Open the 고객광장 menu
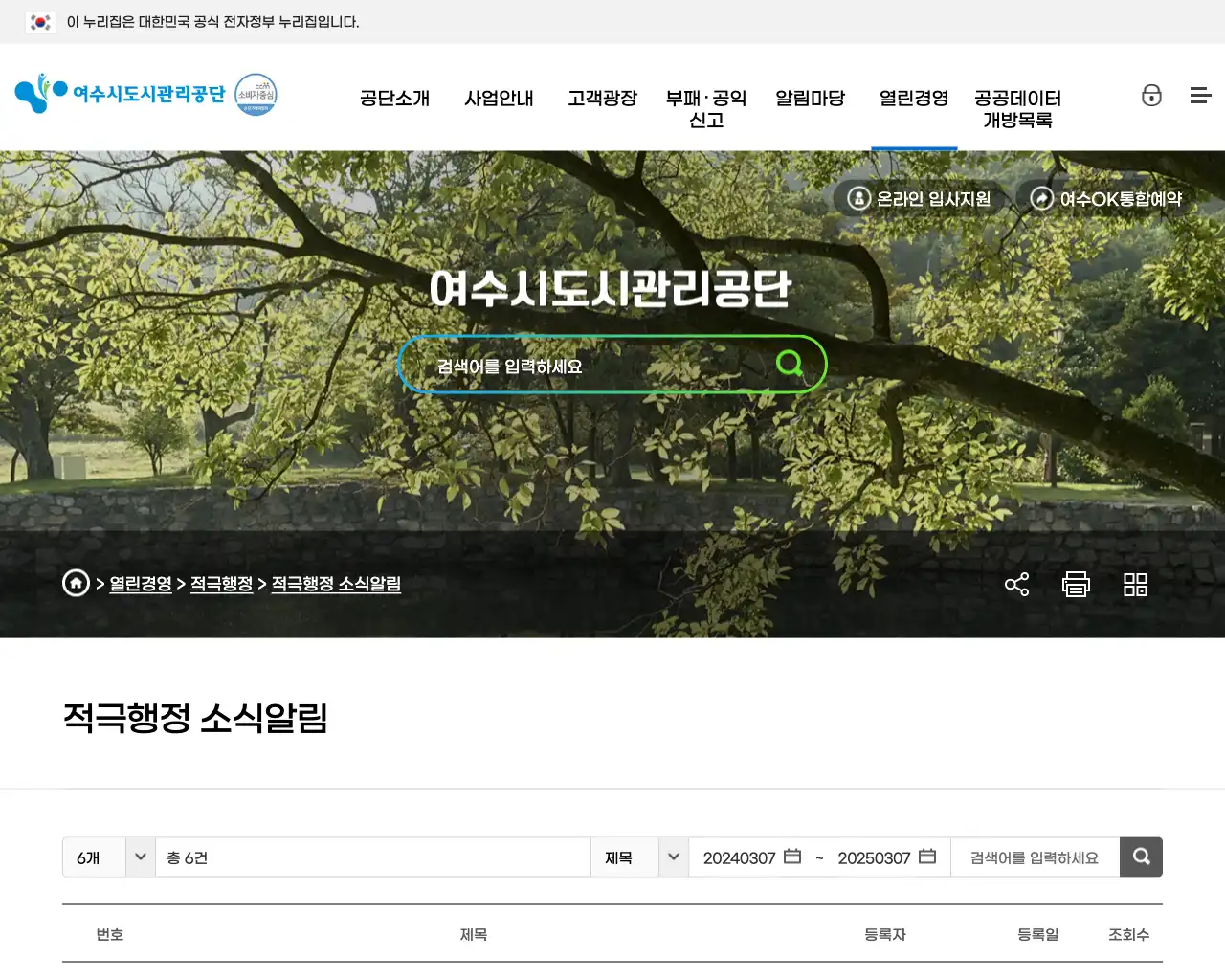The image size is (1225, 980). pyautogui.click(x=602, y=98)
